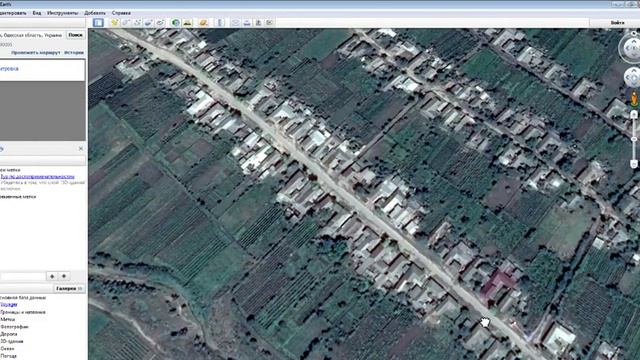The height and width of the screenshot is (360, 640).
Task: Show historical imagery with the clock icon
Action: pos(176,23)
